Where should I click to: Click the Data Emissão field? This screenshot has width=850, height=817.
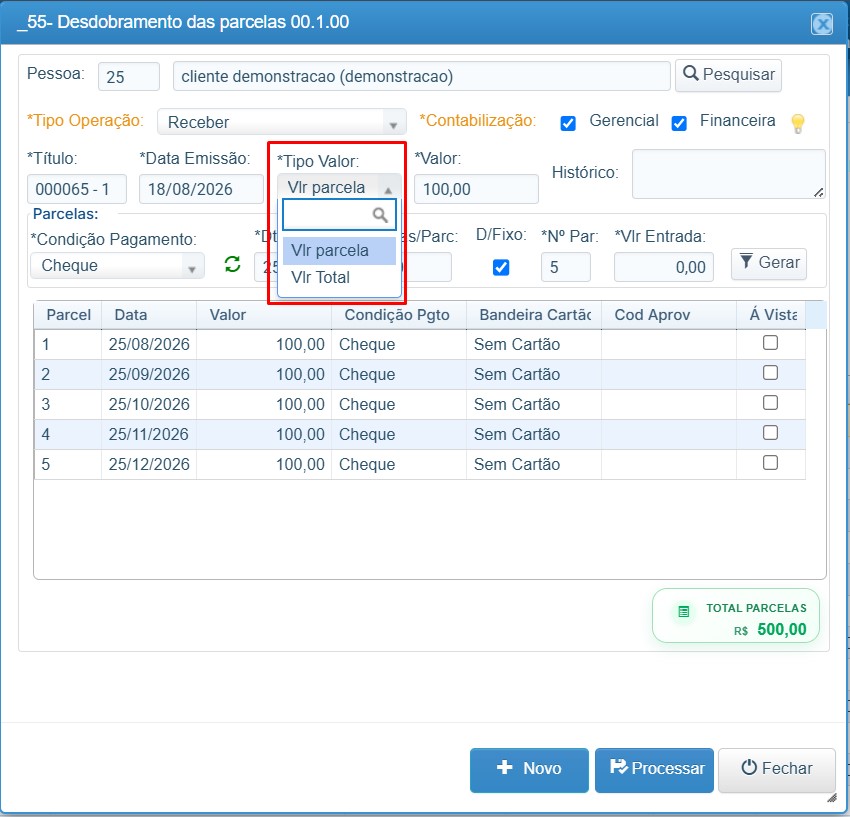pyautogui.click(x=201, y=189)
